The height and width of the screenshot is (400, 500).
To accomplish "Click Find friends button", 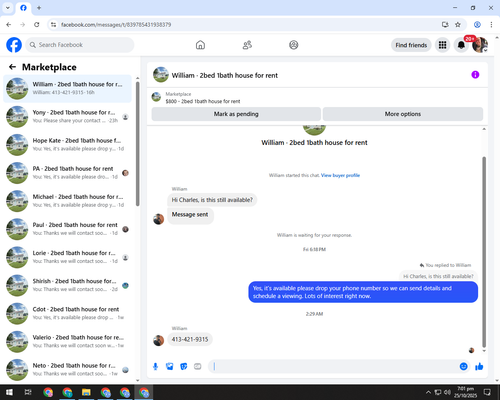I will pyautogui.click(x=411, y=45).
